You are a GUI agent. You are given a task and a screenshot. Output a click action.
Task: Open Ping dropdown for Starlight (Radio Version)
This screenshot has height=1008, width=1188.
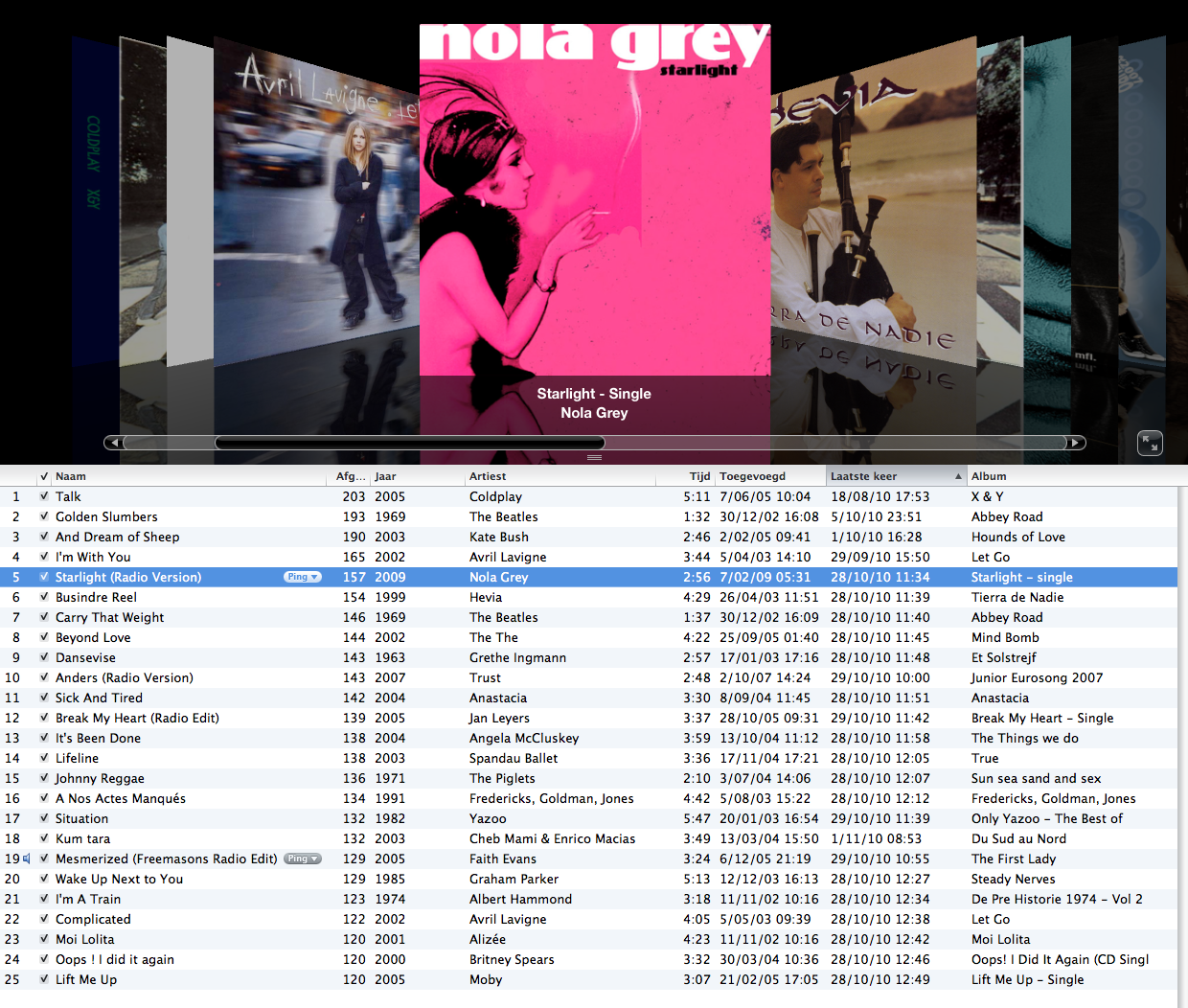[303, 577]
